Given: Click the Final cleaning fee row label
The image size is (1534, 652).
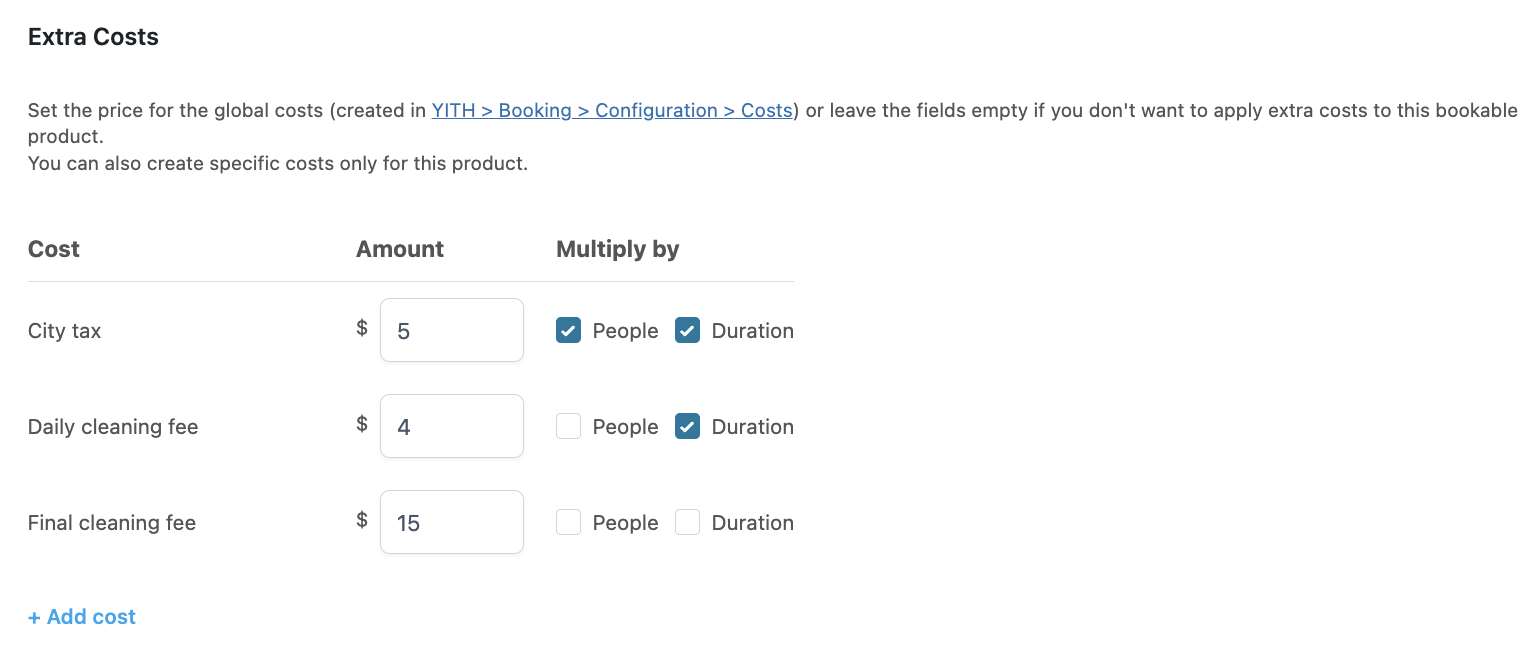Looking at the screenshot, I should pos(112,523).
